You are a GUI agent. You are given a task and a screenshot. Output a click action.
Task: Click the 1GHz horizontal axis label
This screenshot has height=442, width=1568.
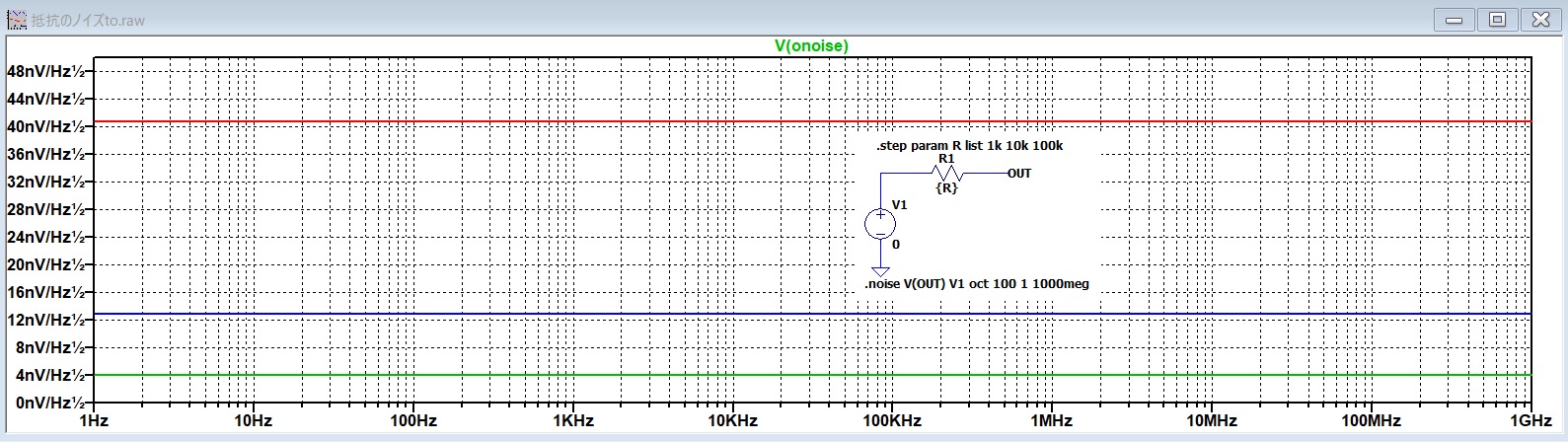tap(1531, 421)
